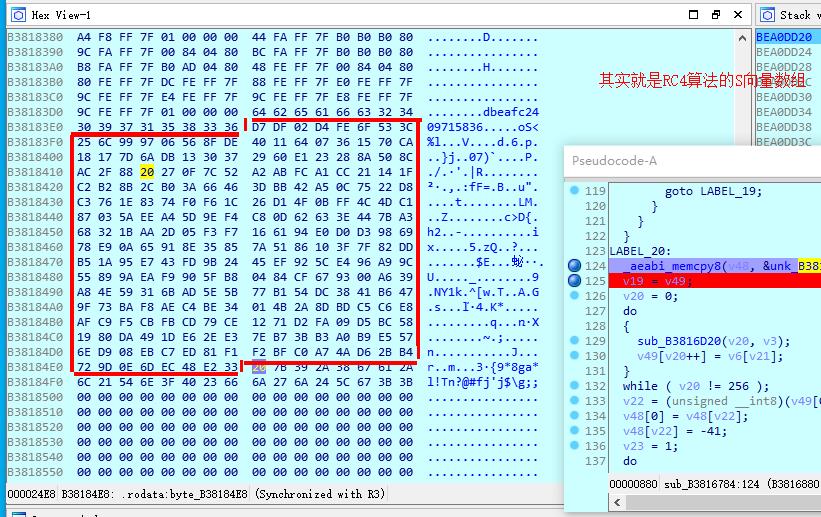821x517 pixels.
Task: Set a breakpoint on line 133 dot
Action: [x=574, y=401]
